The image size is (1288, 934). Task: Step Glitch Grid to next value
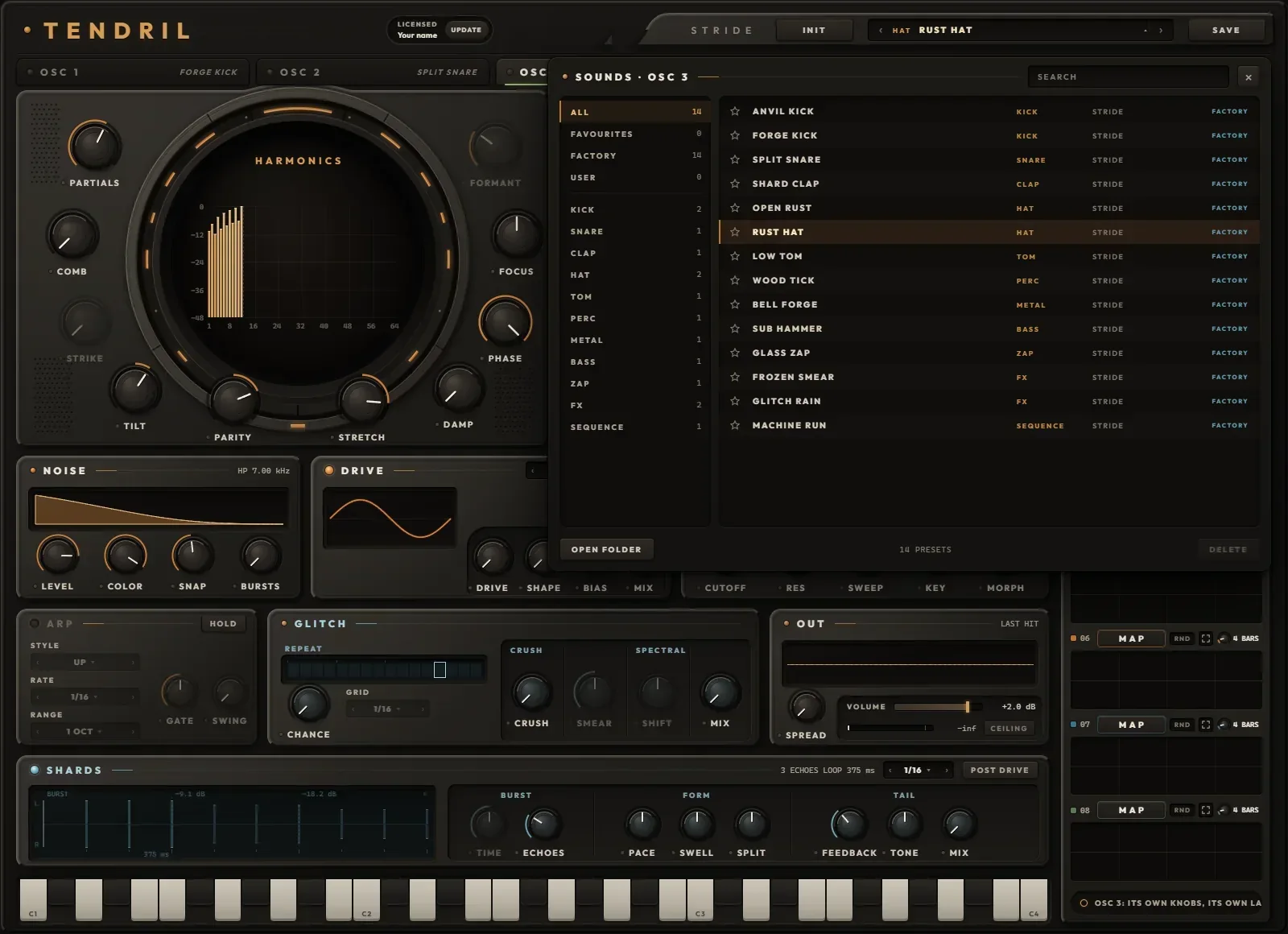[x=423, y=709]
